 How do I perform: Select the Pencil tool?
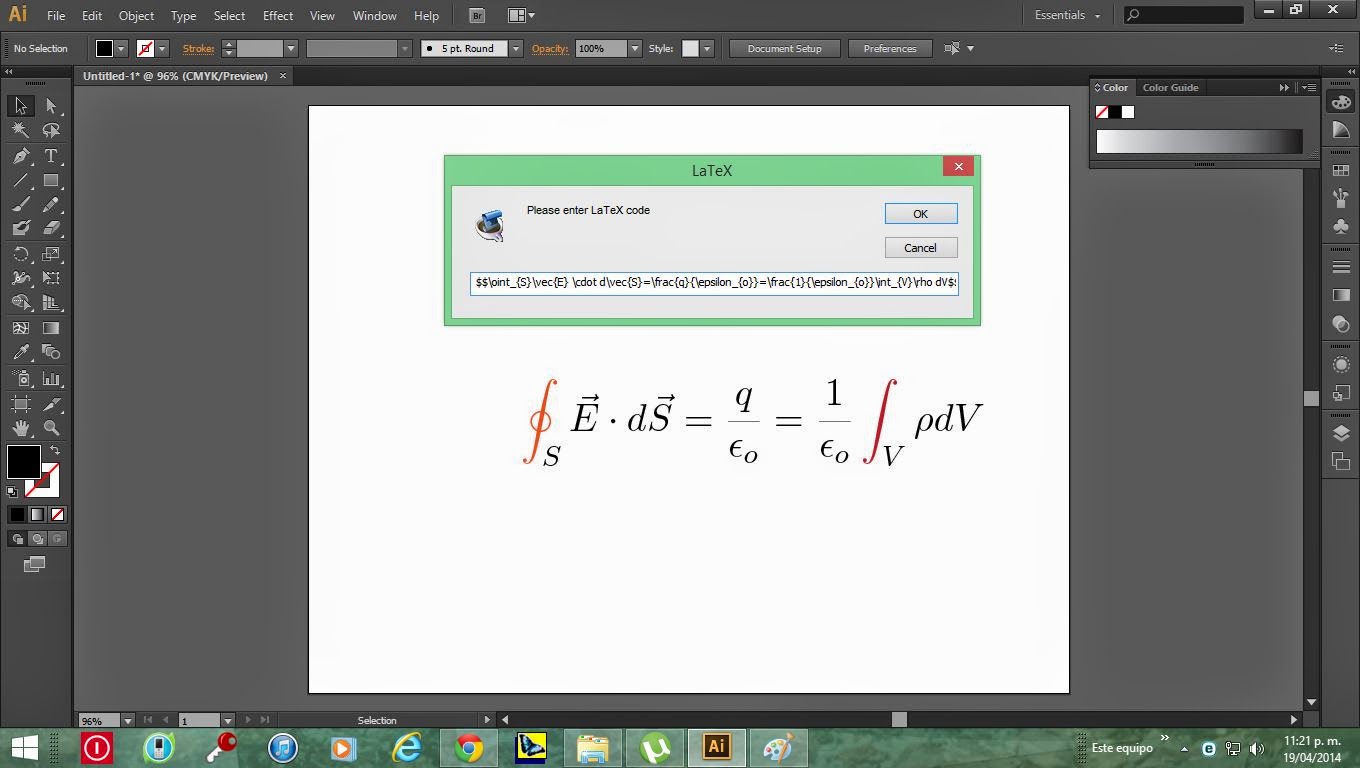click(x=51, y=205)
